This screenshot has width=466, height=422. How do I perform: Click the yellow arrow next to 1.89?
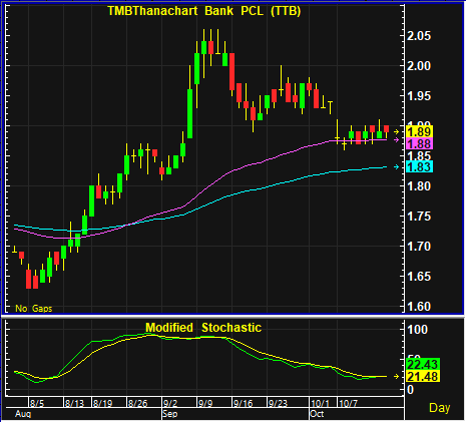tap(396, 132)
